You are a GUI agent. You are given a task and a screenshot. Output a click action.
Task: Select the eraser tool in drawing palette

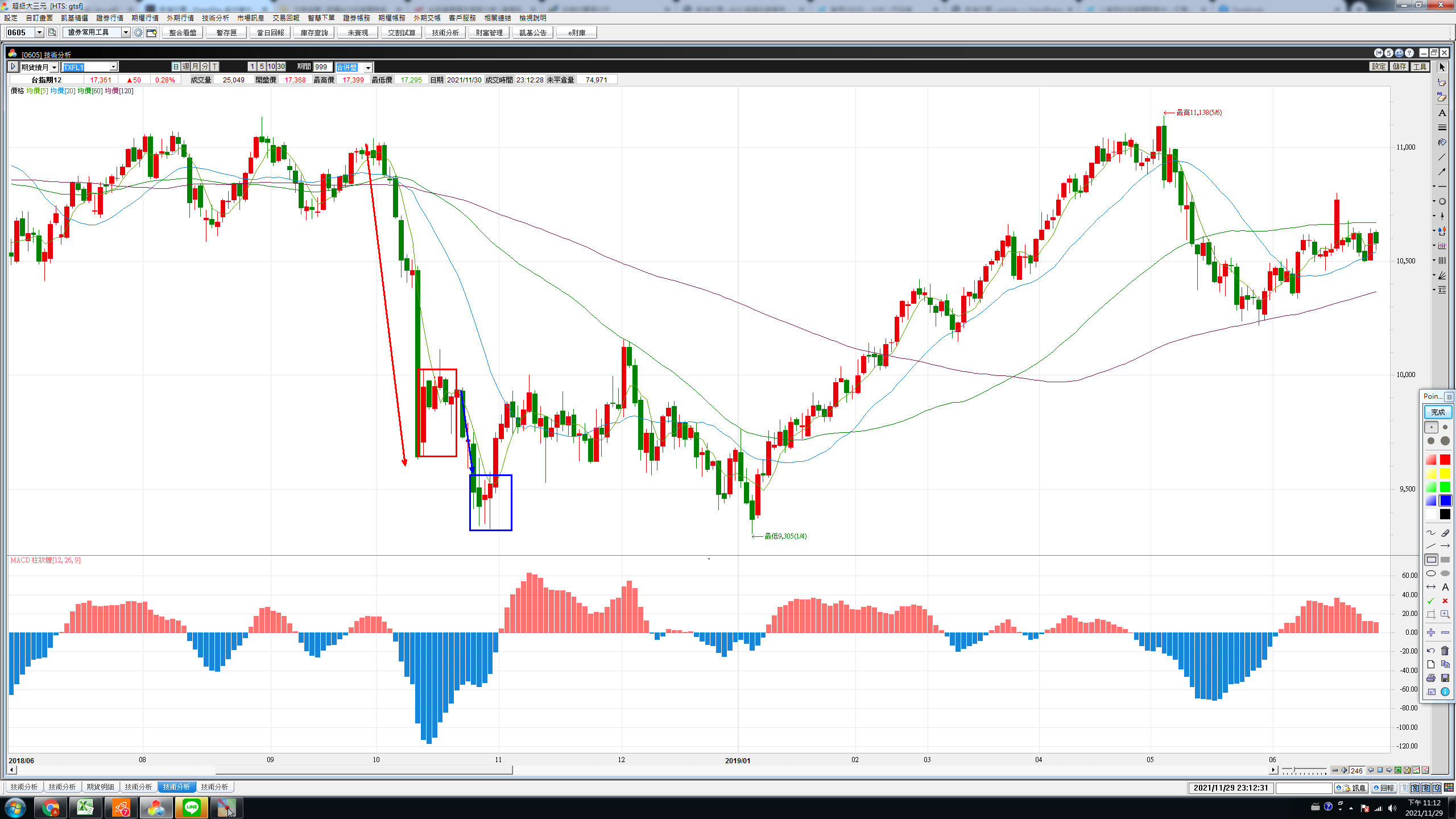coord(1445,532)
